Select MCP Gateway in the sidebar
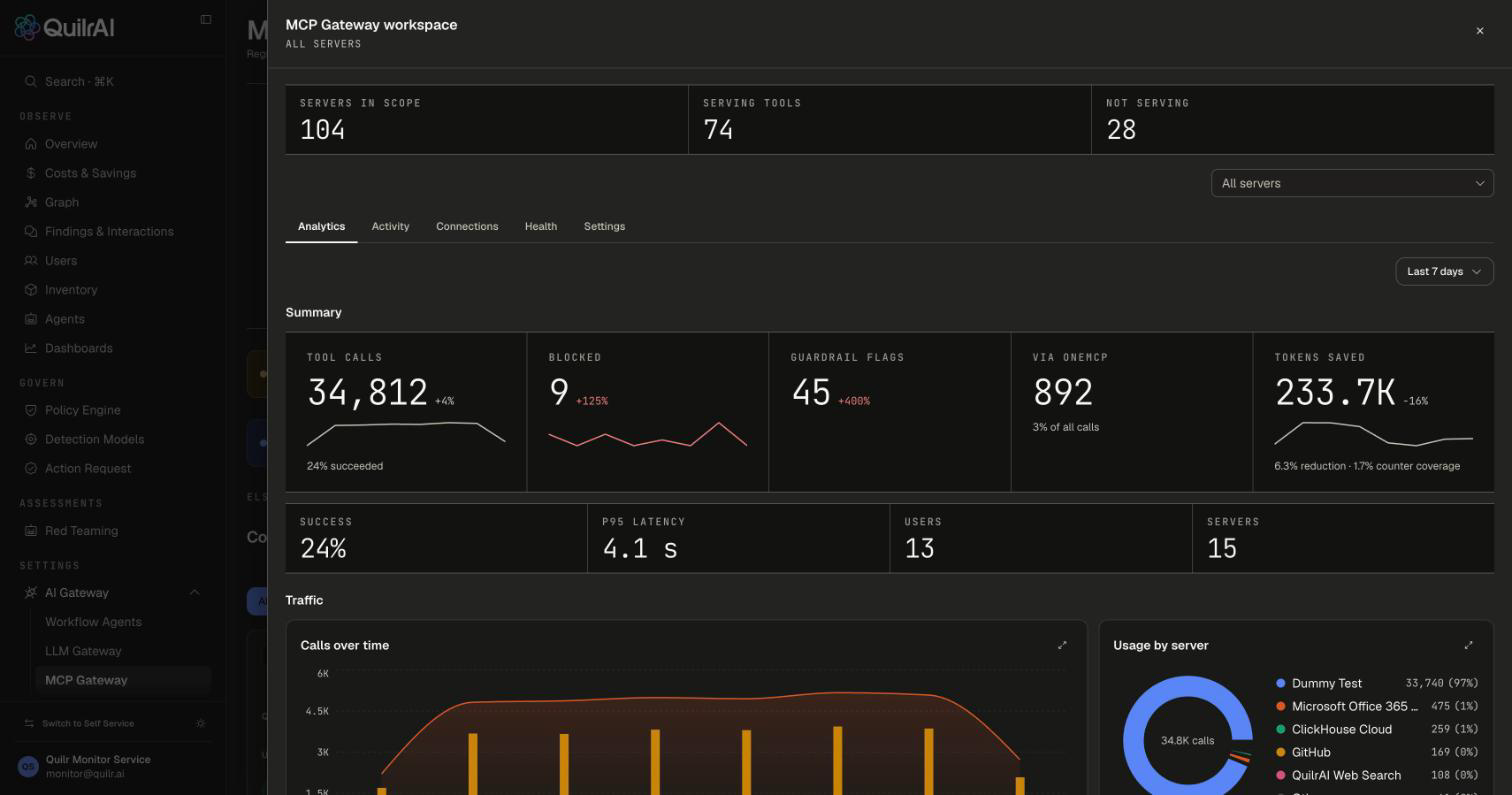Image resolution: width=1512 pixels, height=795 pixels. pos(122,680)
